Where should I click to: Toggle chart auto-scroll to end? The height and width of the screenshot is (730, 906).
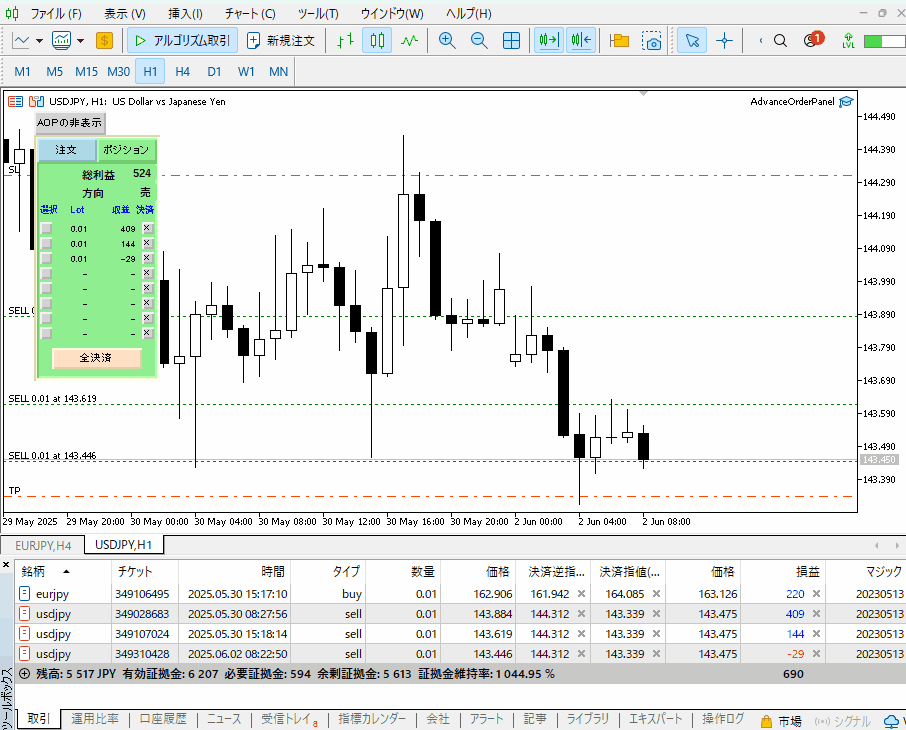[549, 40]
